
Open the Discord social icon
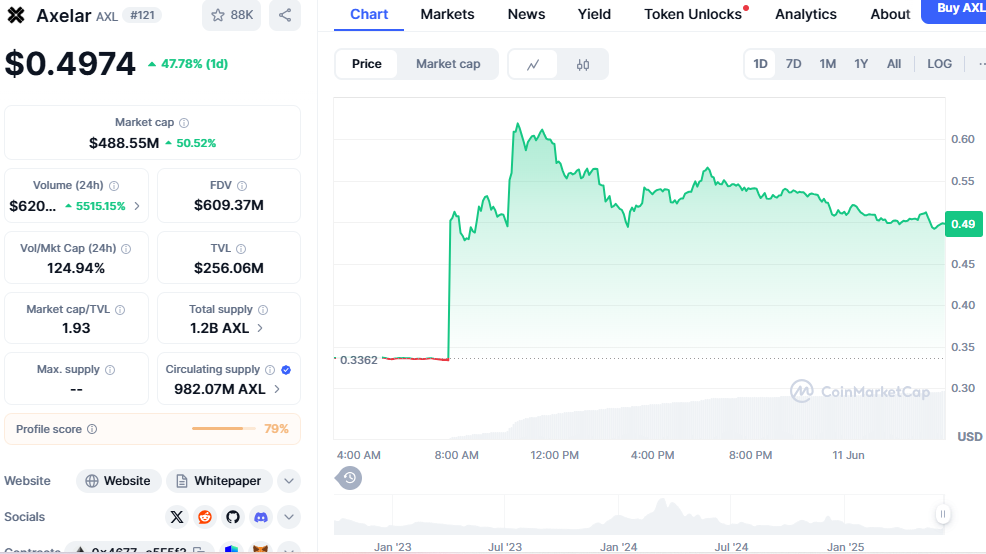point(261,517)
